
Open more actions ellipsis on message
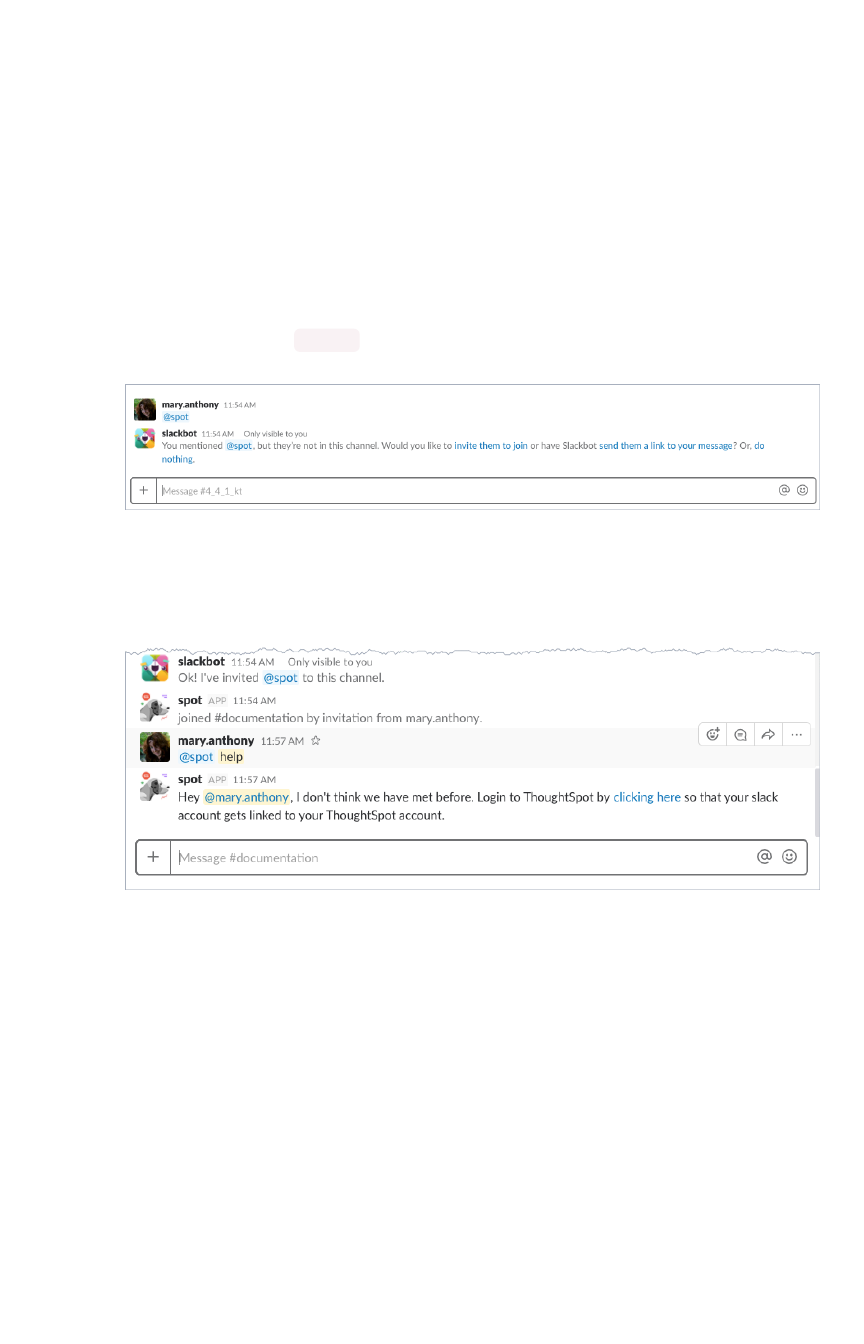click(x=797, y=734)
